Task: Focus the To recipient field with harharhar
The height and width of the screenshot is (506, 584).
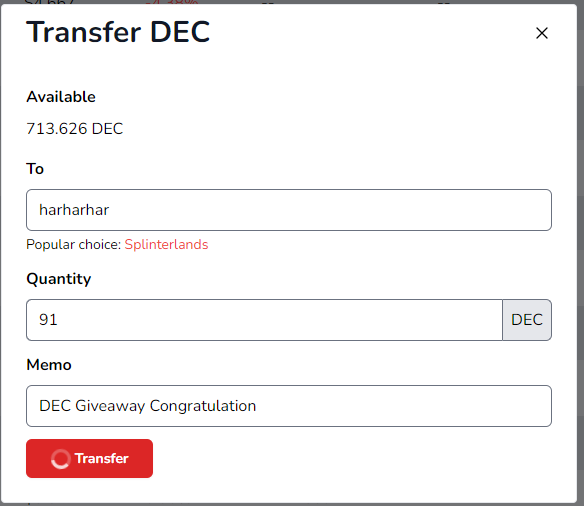Action: 289,210
